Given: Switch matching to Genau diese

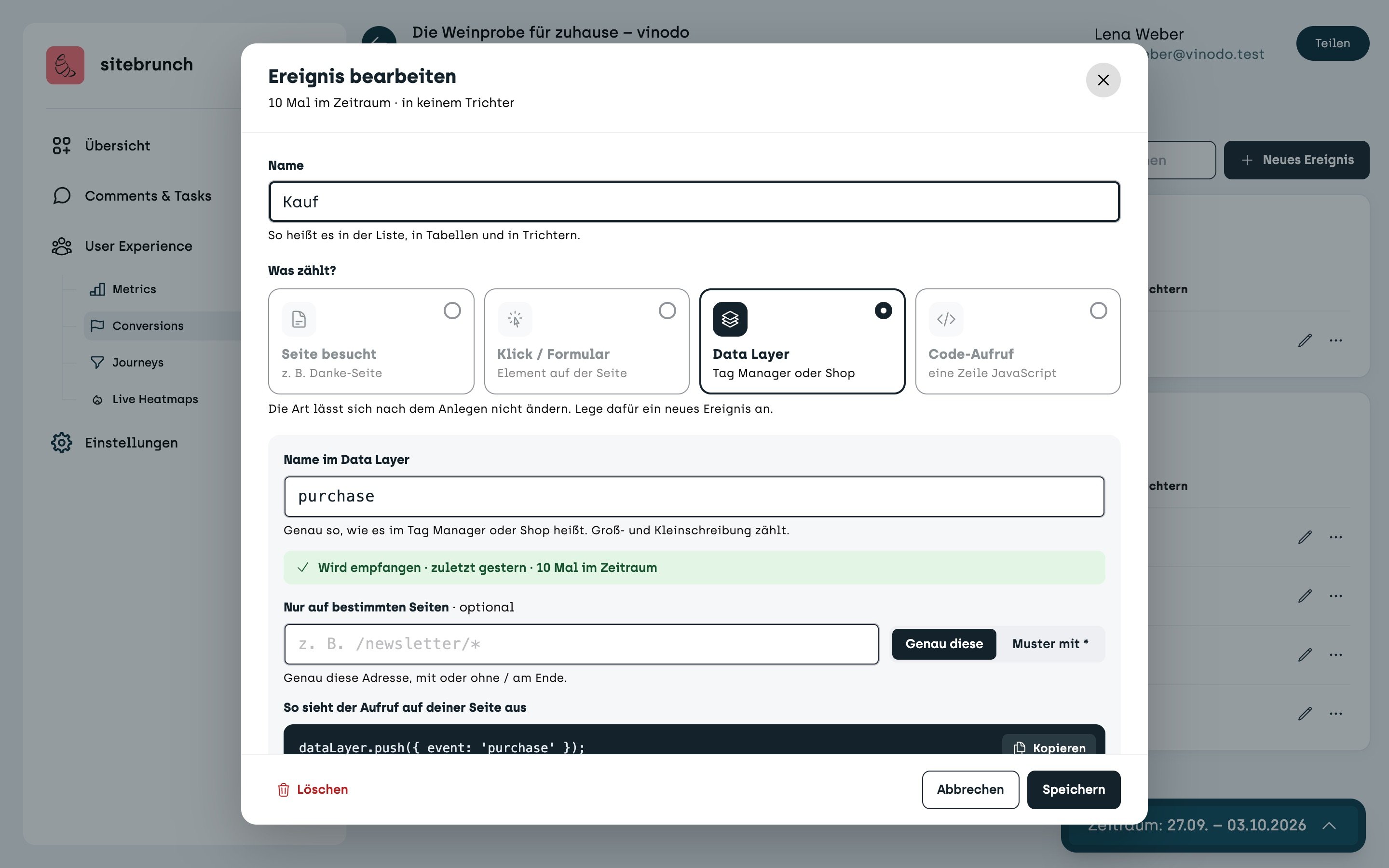Looking at the screenshot, I should pyautogui.click(x=943, y=644).
